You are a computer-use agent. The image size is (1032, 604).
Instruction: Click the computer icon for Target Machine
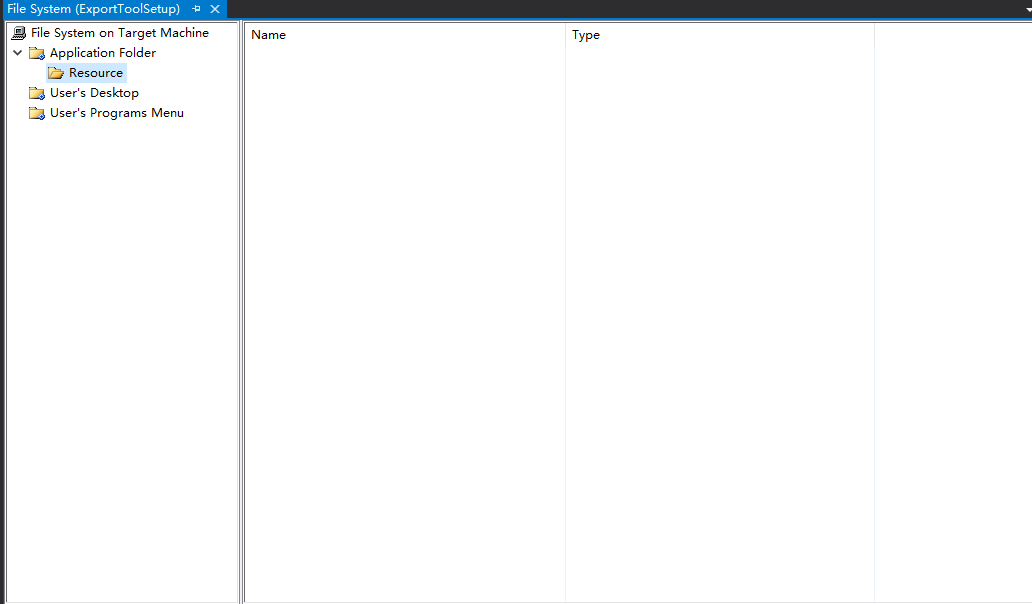[19, 33]
